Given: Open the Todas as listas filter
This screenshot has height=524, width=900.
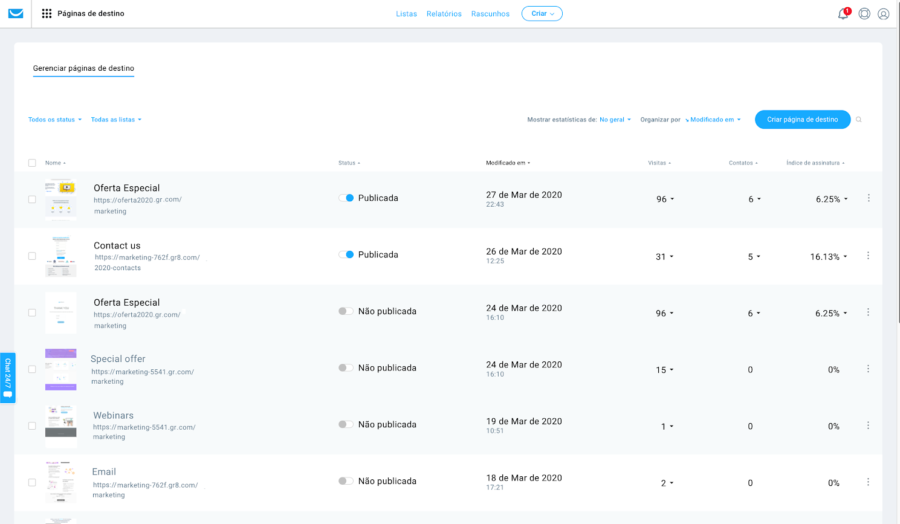Looking at the screenshot, I should click(116, 119).
